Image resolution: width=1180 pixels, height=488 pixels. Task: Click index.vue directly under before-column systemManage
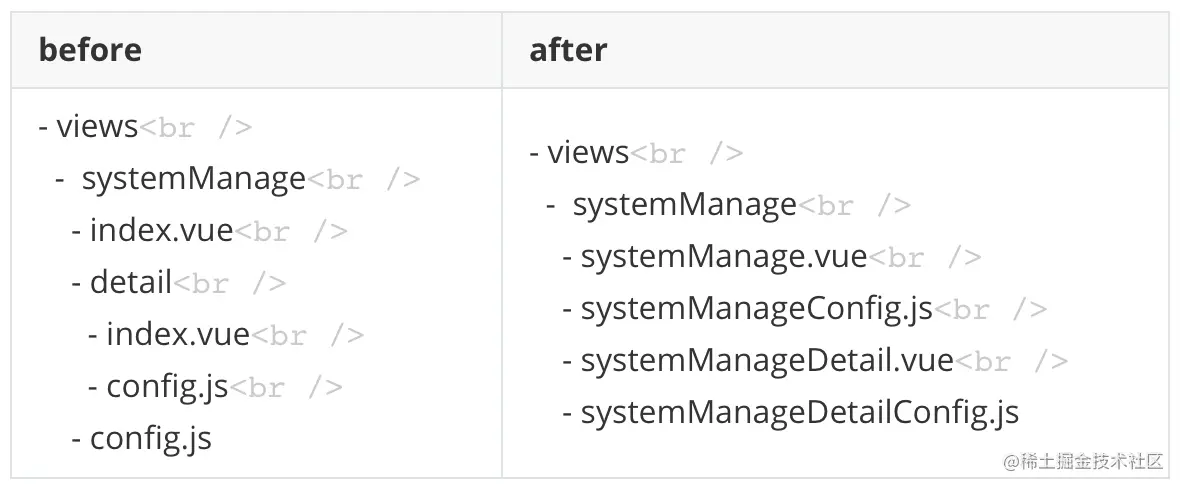[x=161, y=231]
